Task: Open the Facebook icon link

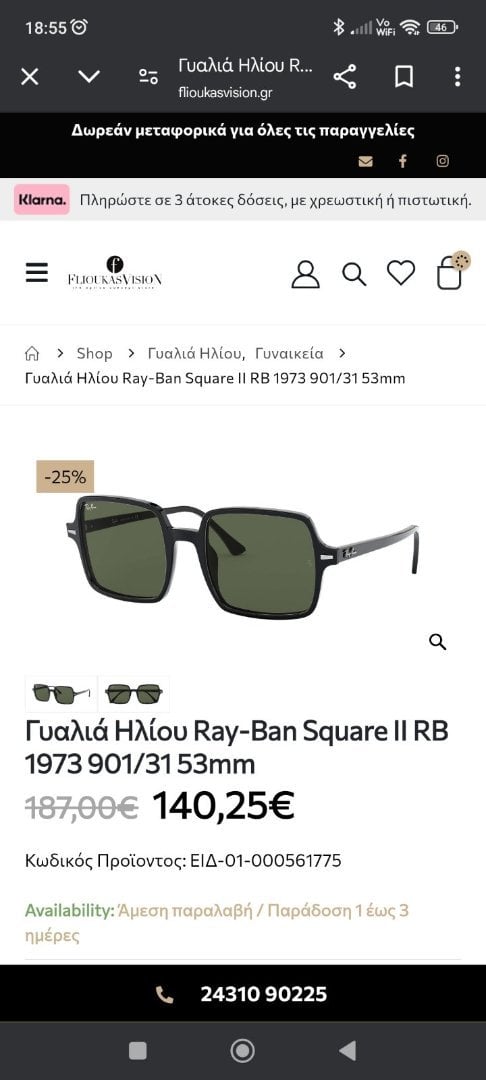Action: click(x=403, y=161)
